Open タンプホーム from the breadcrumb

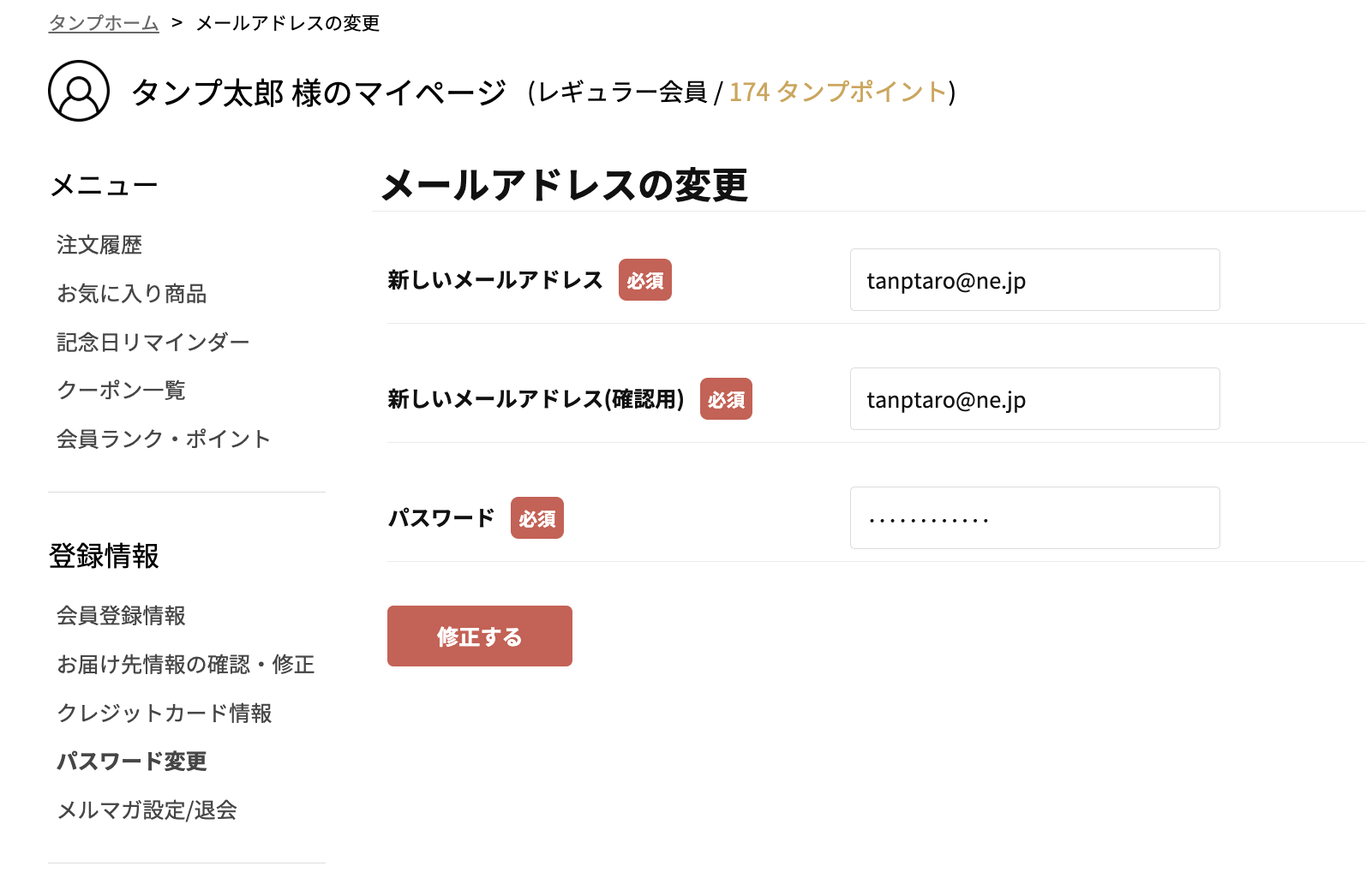pyautogui.click(x=103, y=24)
